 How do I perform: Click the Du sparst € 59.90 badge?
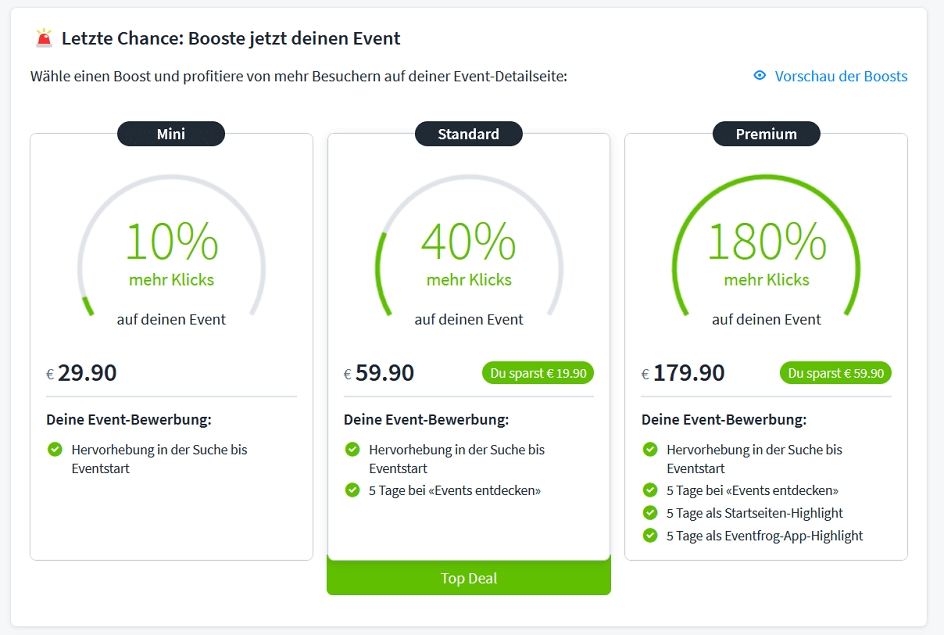tap(836, 373)
